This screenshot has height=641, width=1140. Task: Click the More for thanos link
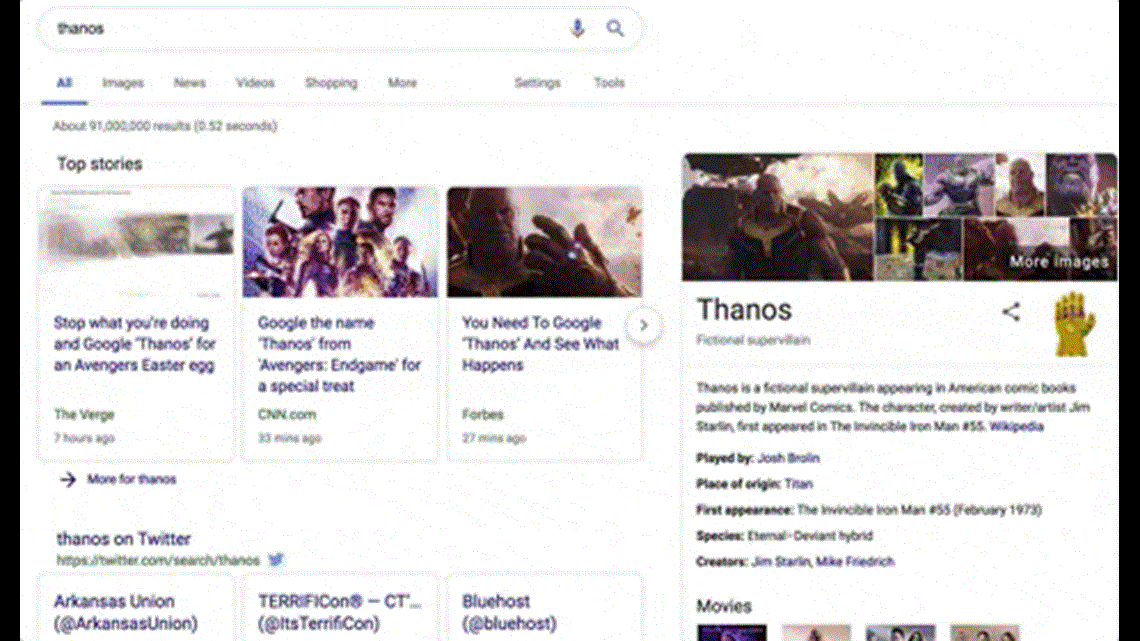(x=132, y=479)
